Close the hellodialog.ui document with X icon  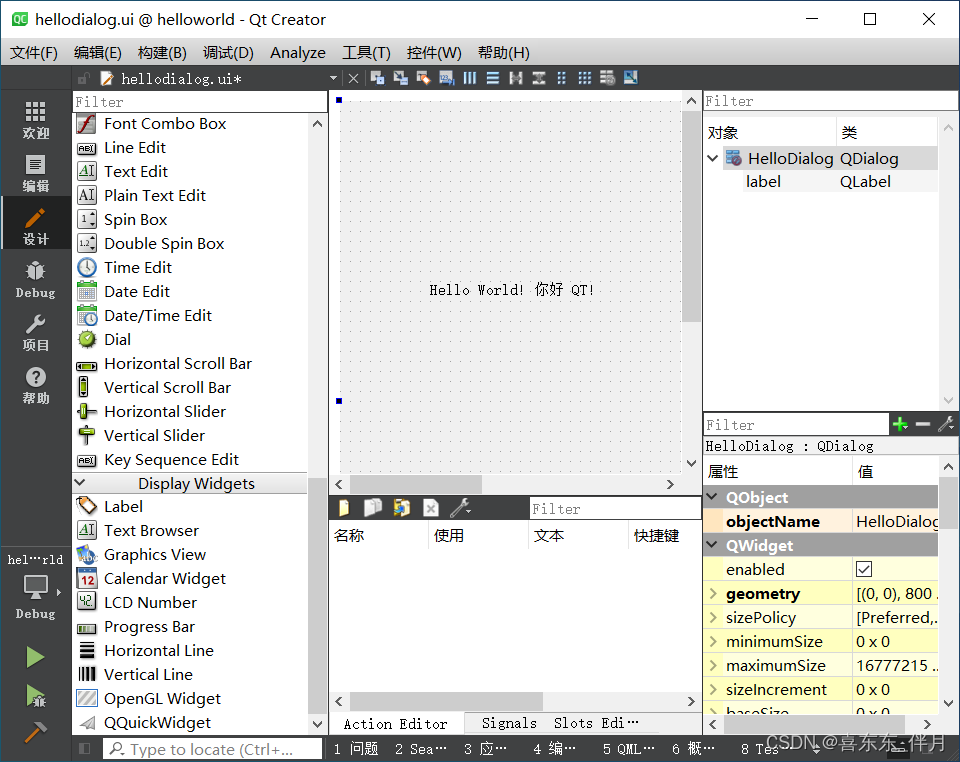(x=353, y=78)
